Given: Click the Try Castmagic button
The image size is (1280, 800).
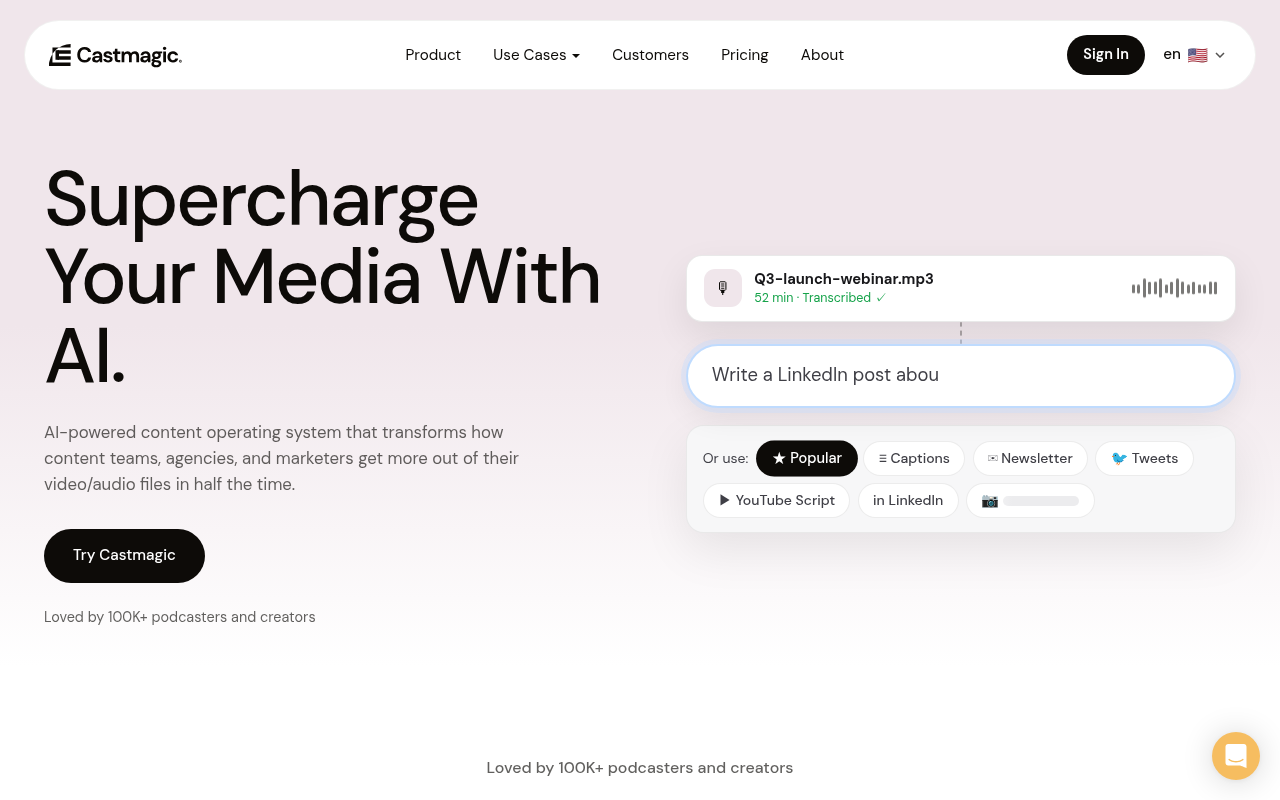Looking at the screenshot, I should coord(124,556).
